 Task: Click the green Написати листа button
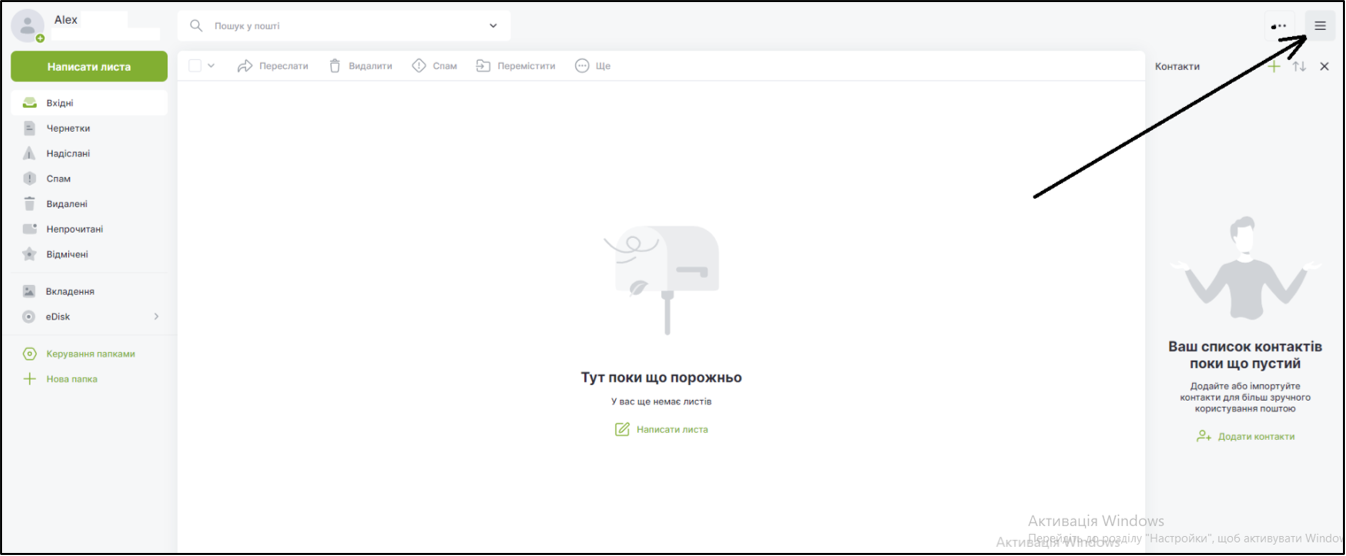(x=89, y=67)
